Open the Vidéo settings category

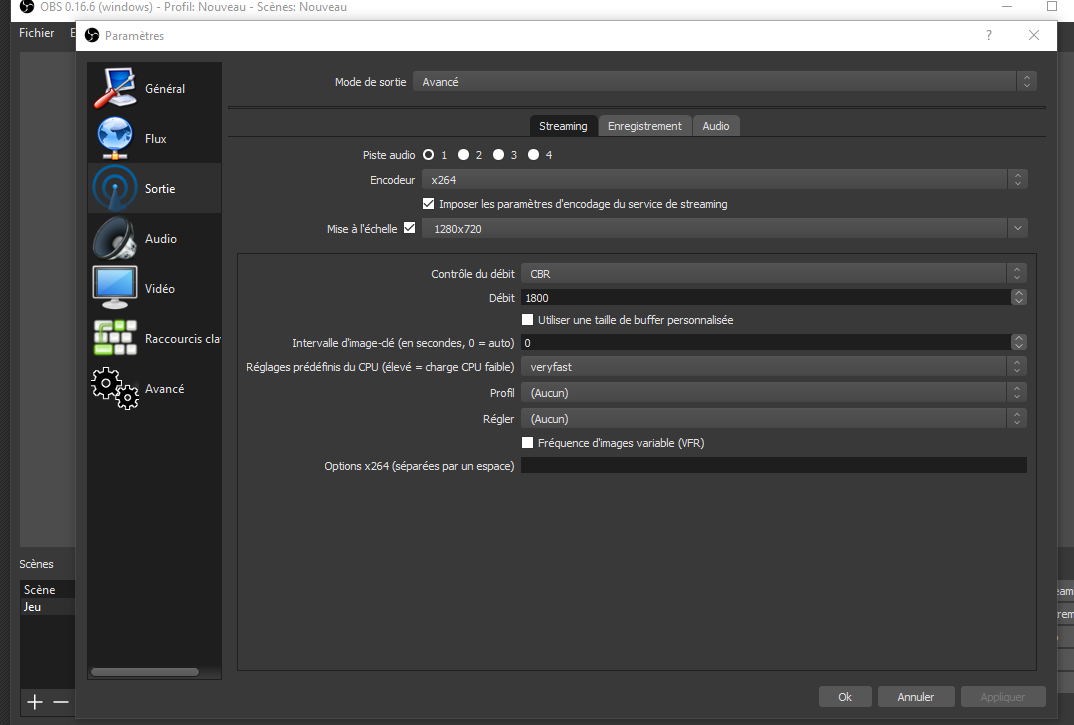[155, 288]
